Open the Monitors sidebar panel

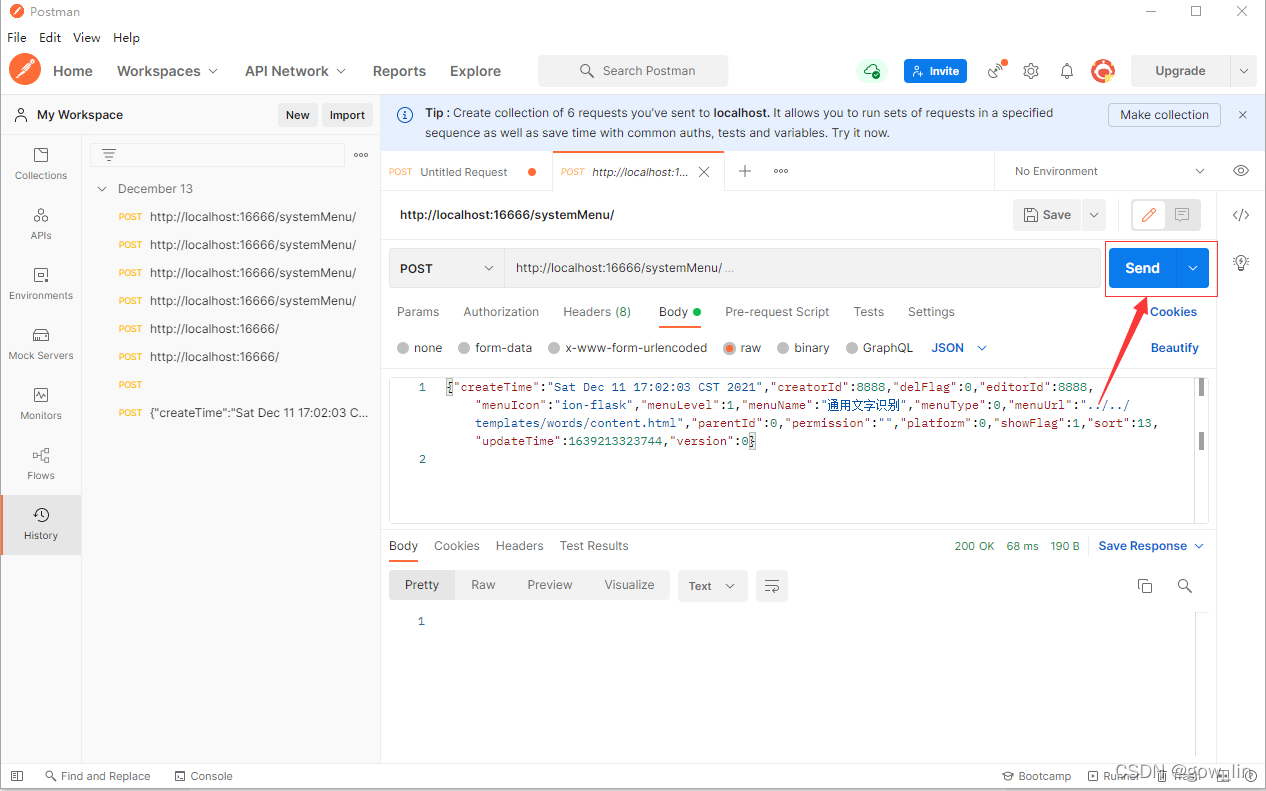41,404
